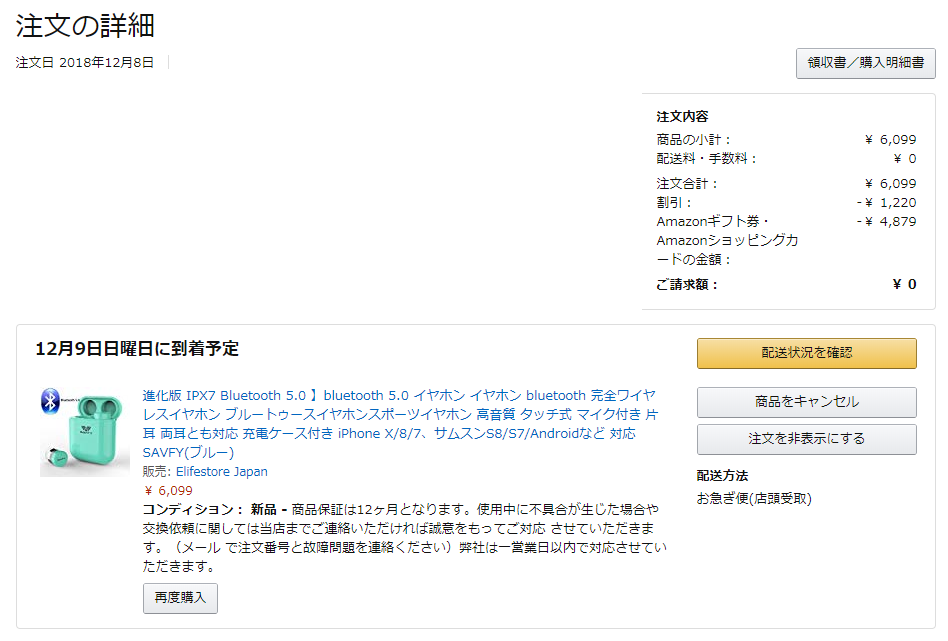Hide this order via 注文を非表示にする

pos(807,439)
